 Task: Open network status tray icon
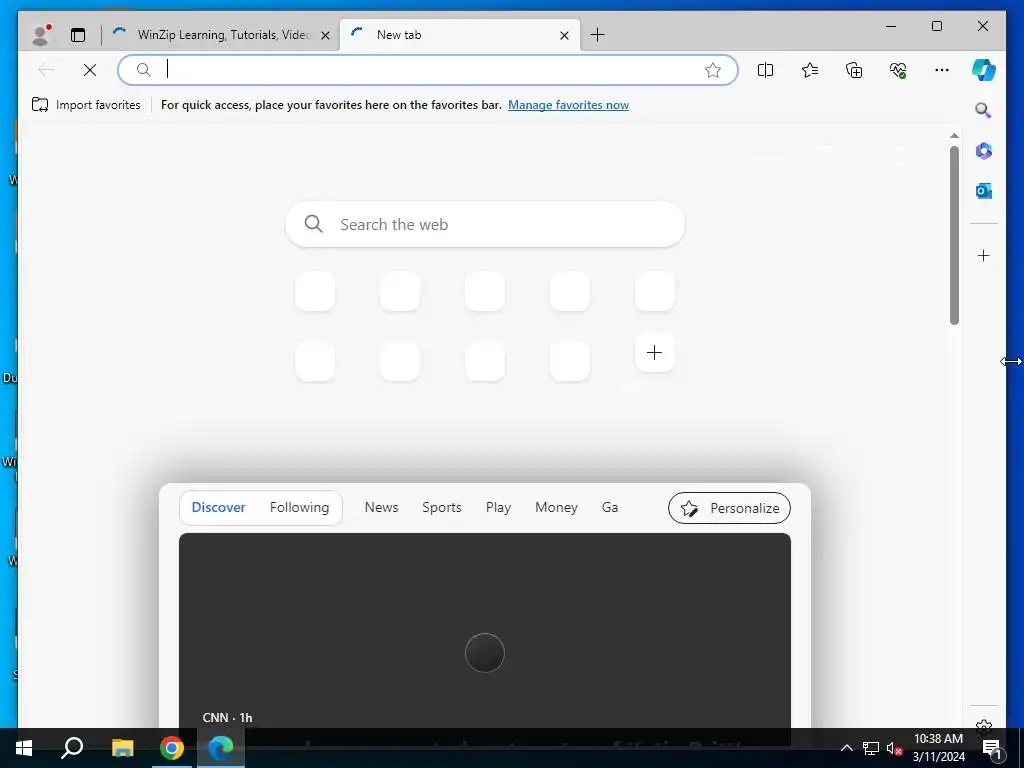pos(871,748)
